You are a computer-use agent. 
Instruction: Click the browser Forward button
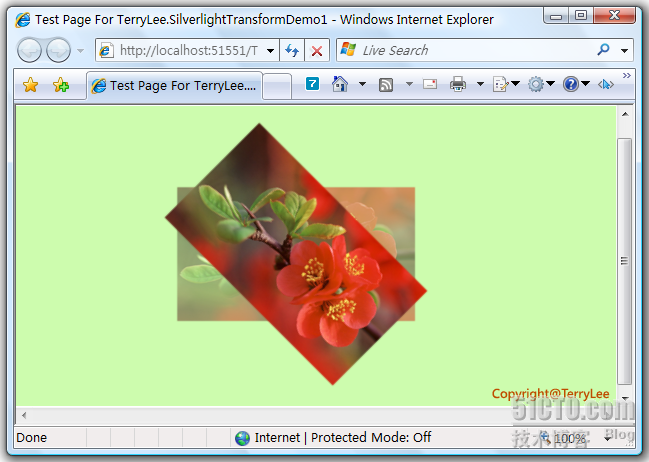click(58, 50)
